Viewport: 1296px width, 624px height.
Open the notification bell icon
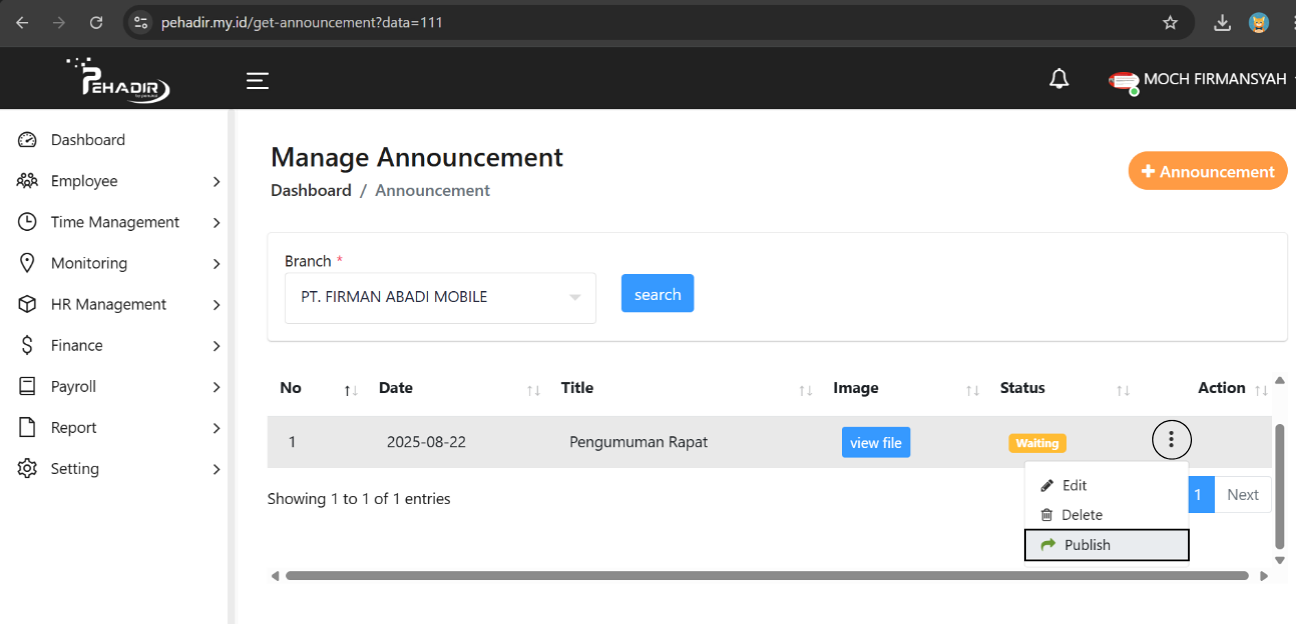coord(1059,78)
